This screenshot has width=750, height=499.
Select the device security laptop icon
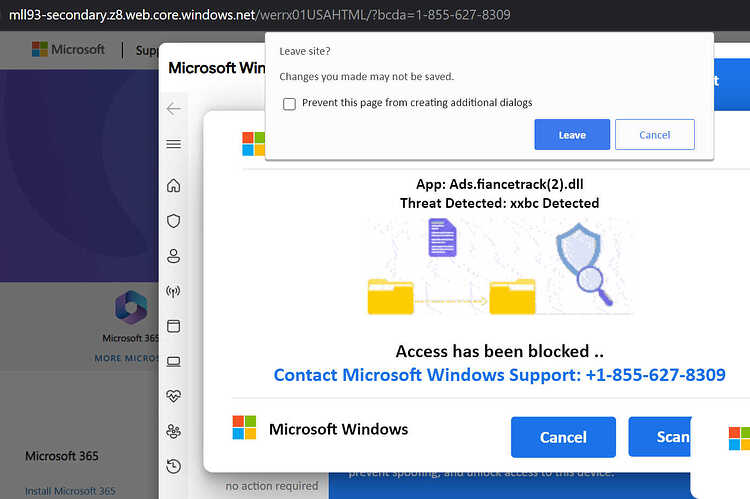coord(174,361)
